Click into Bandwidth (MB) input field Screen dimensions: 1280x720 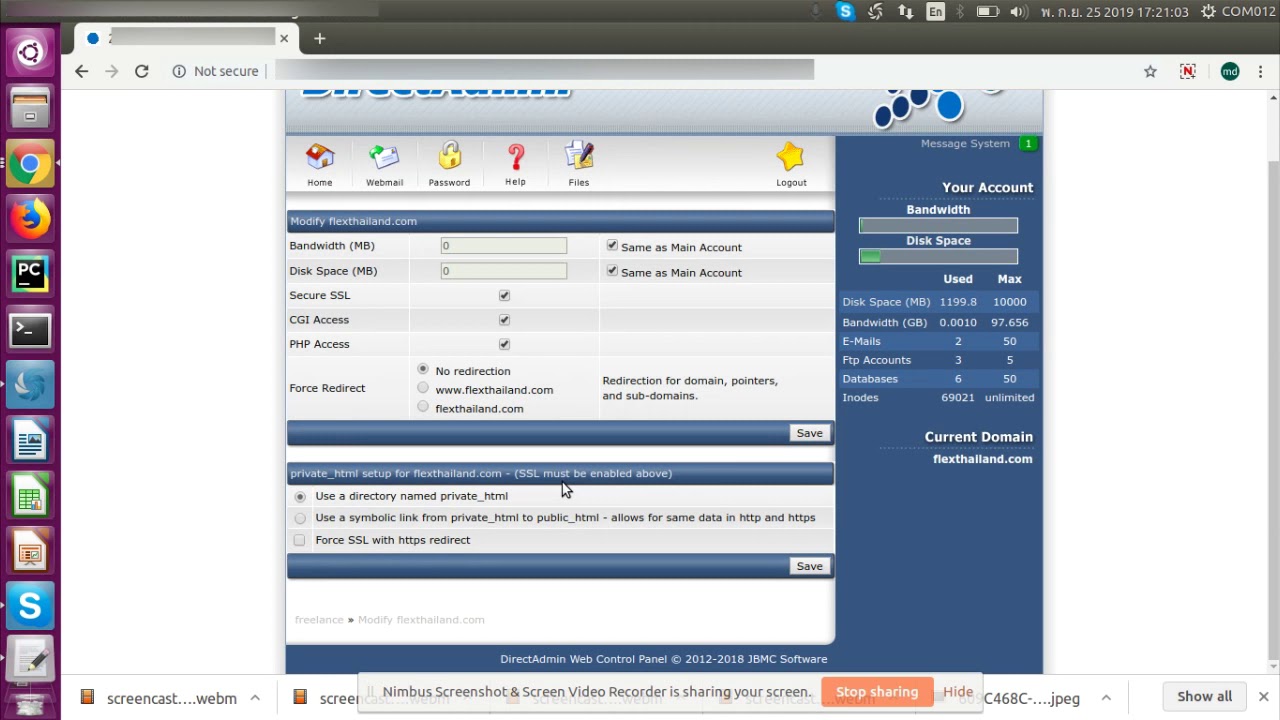pyautogui.click(x=503, y=246)
